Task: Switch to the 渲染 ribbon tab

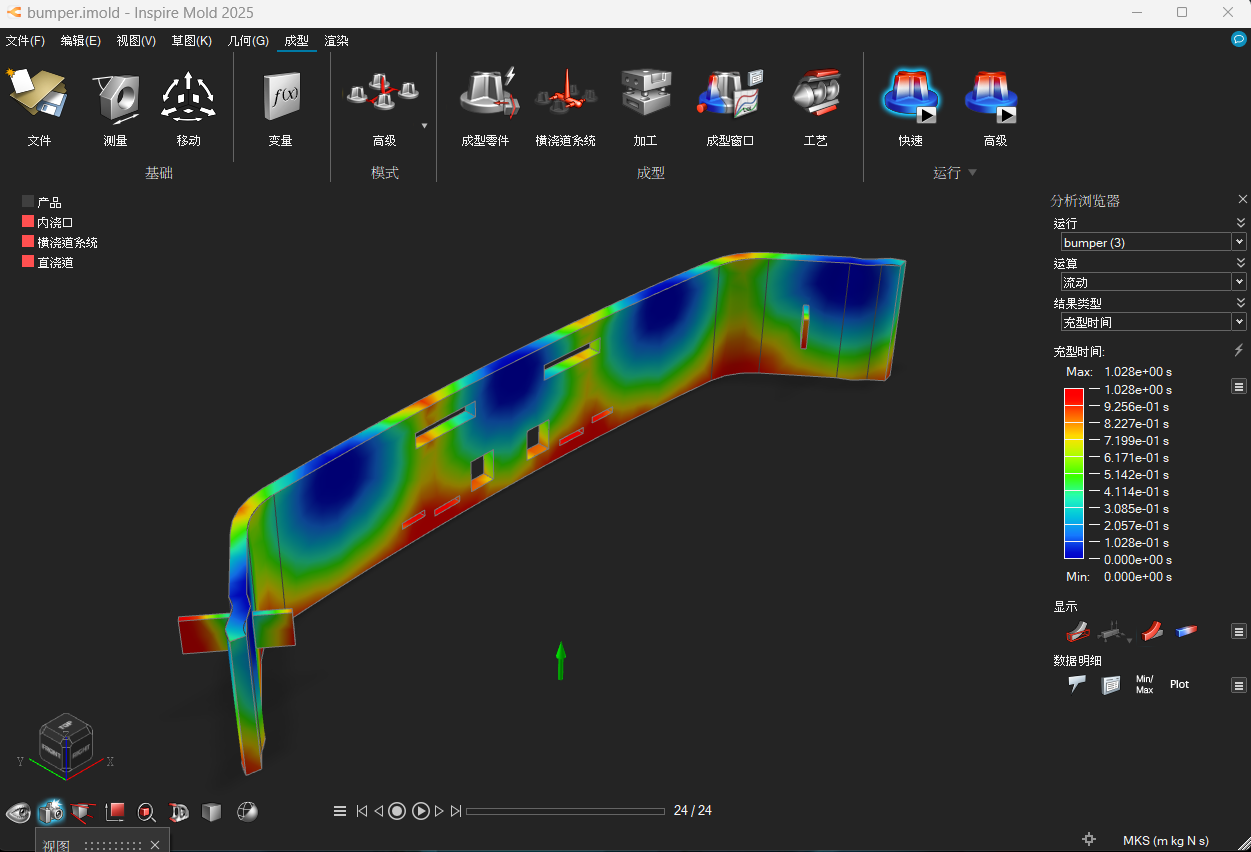Action: (x=336, y=41)
